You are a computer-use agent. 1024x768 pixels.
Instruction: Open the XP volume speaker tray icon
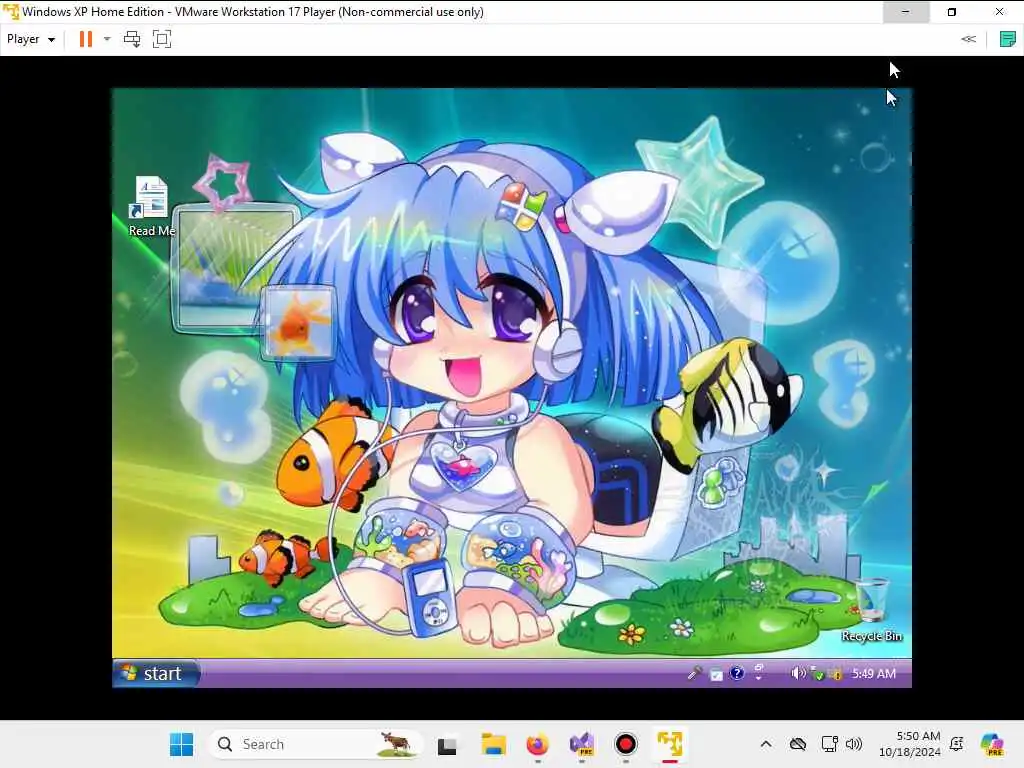797,673
